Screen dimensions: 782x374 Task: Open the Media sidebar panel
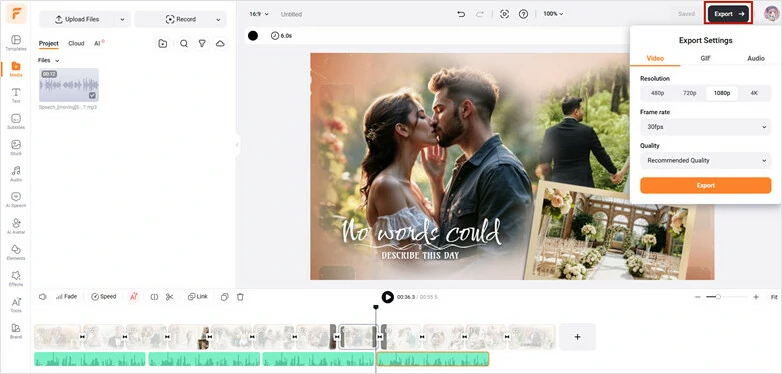[x=16, y=69]
